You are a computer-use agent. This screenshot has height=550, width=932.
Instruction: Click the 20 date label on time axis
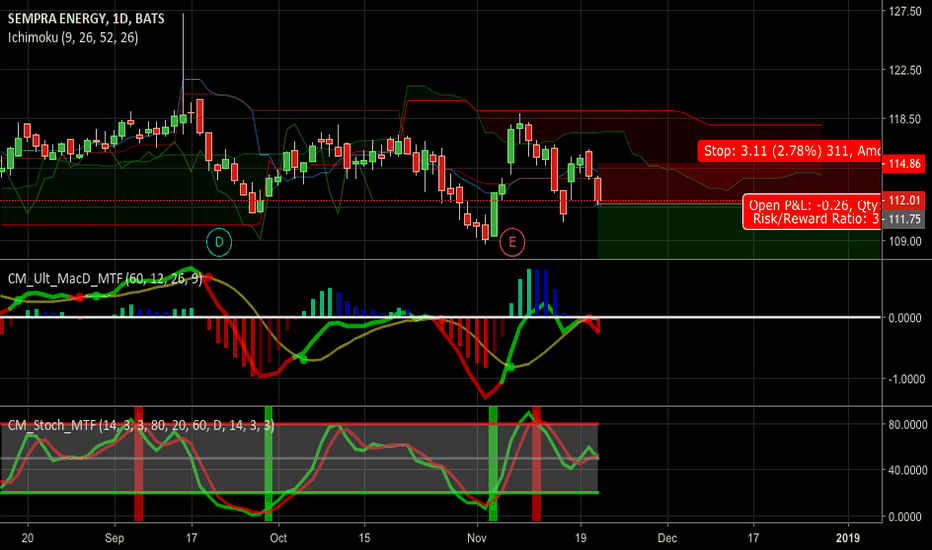[x=27, y=538]
